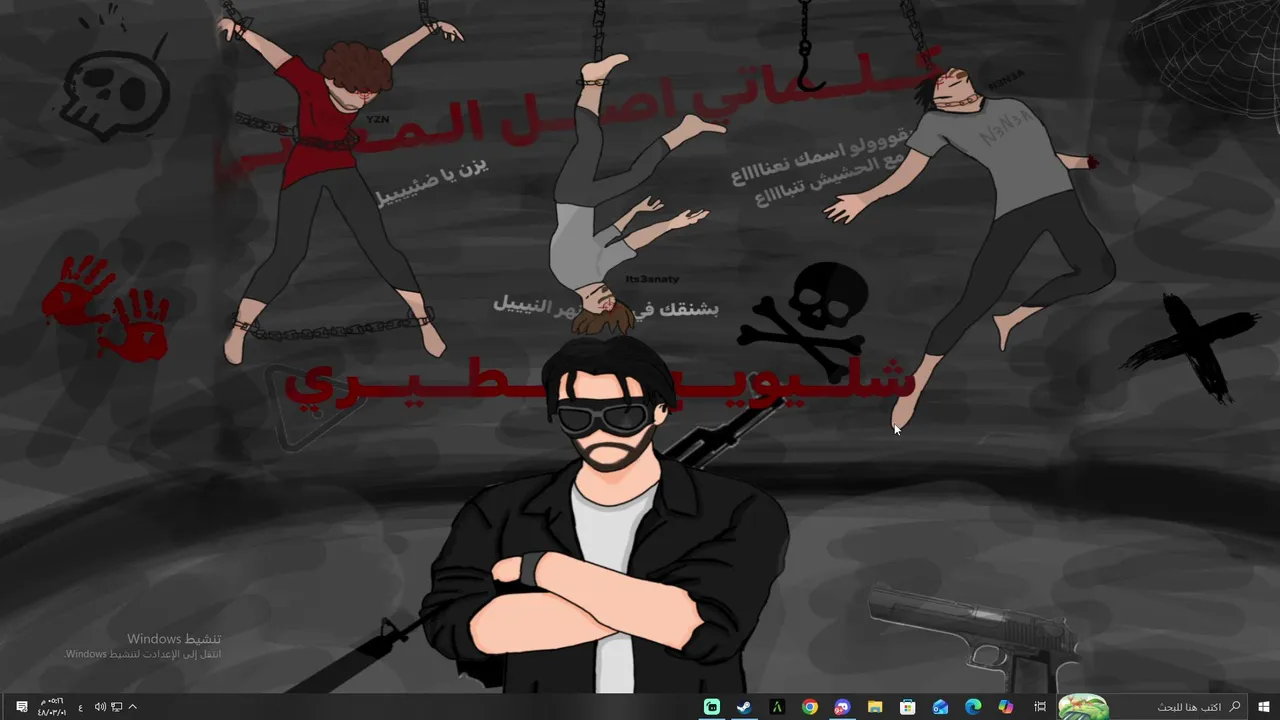Open Steam from the taskbar
The image size is (1280, 720).
point(744,707)
